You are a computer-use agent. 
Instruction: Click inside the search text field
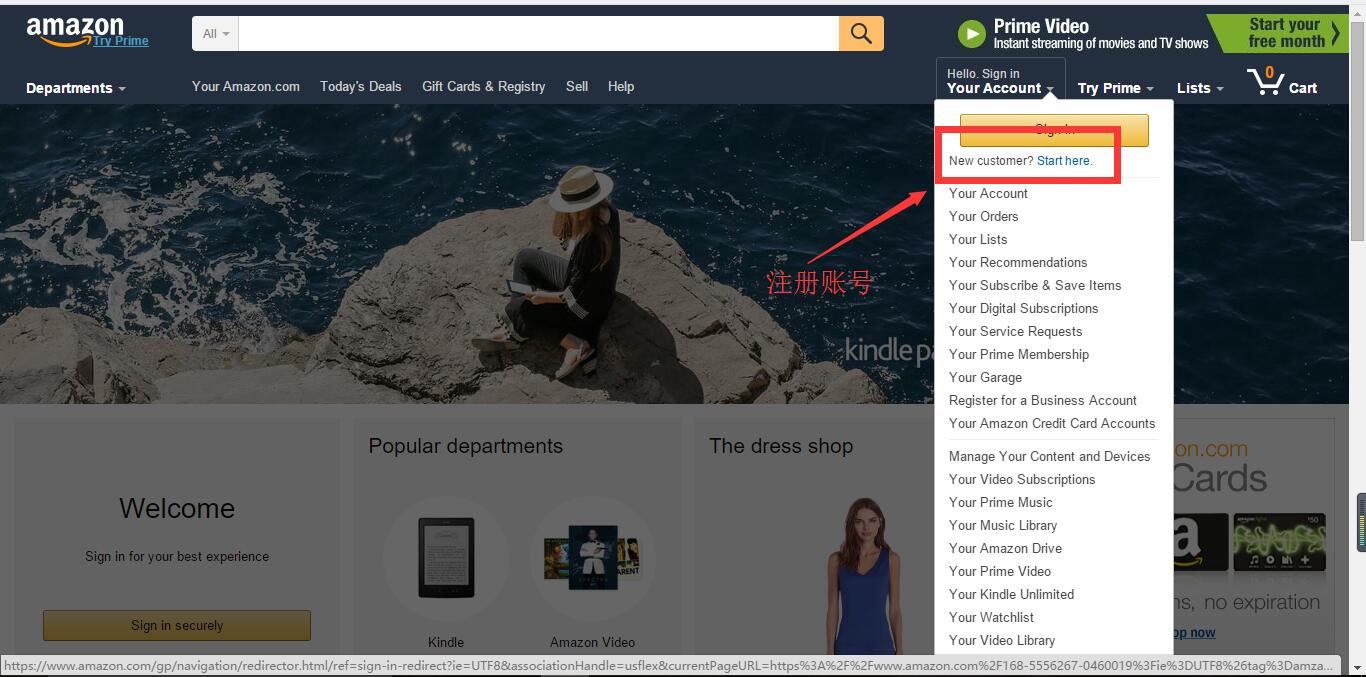tap(539, 34)
